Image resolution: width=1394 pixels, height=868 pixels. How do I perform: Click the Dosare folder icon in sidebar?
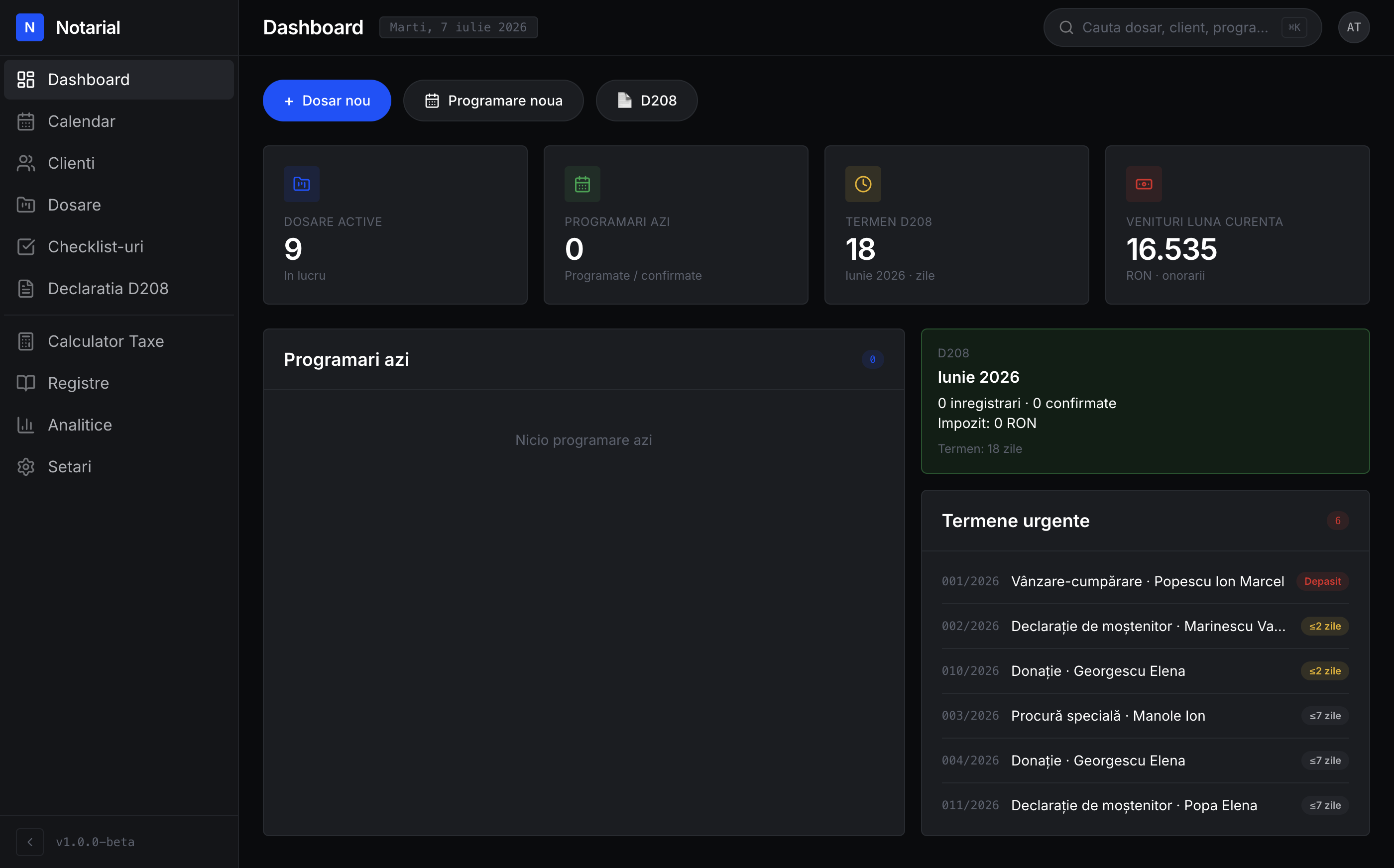pyautogui.click(x=26, y=205)
